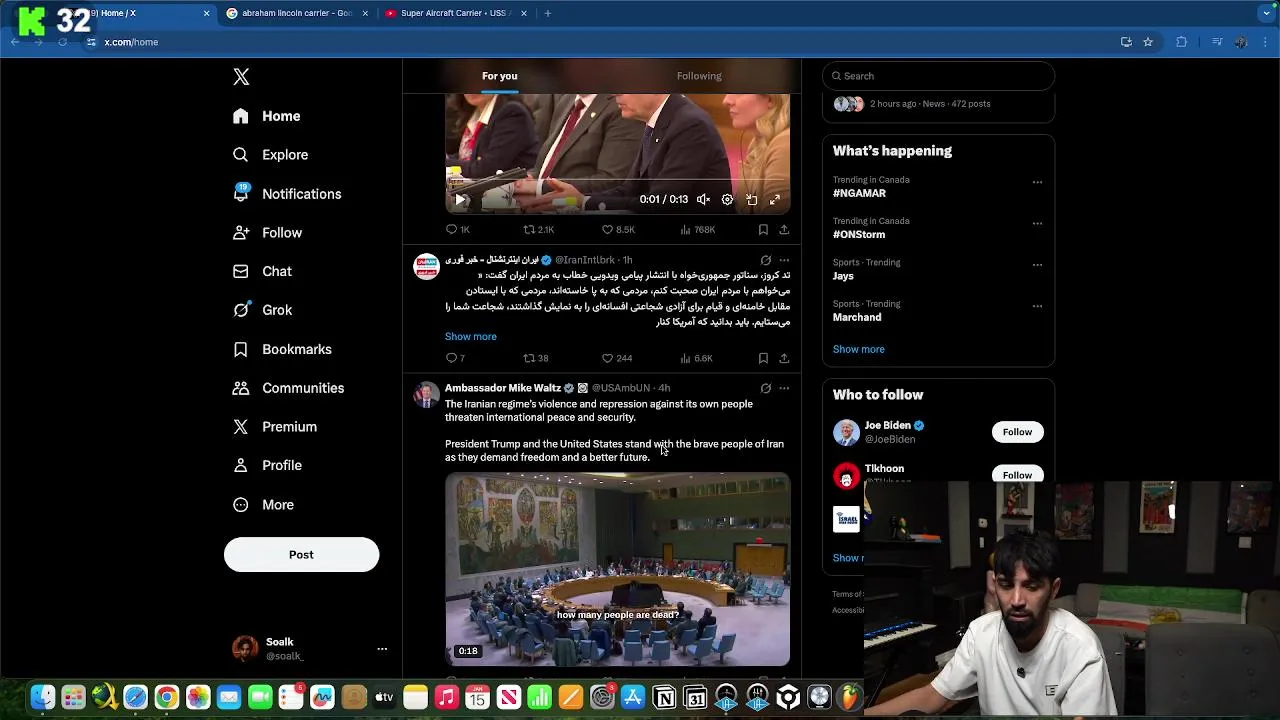
Task: Open more options for Jays trend
Action: (1037, 265)
